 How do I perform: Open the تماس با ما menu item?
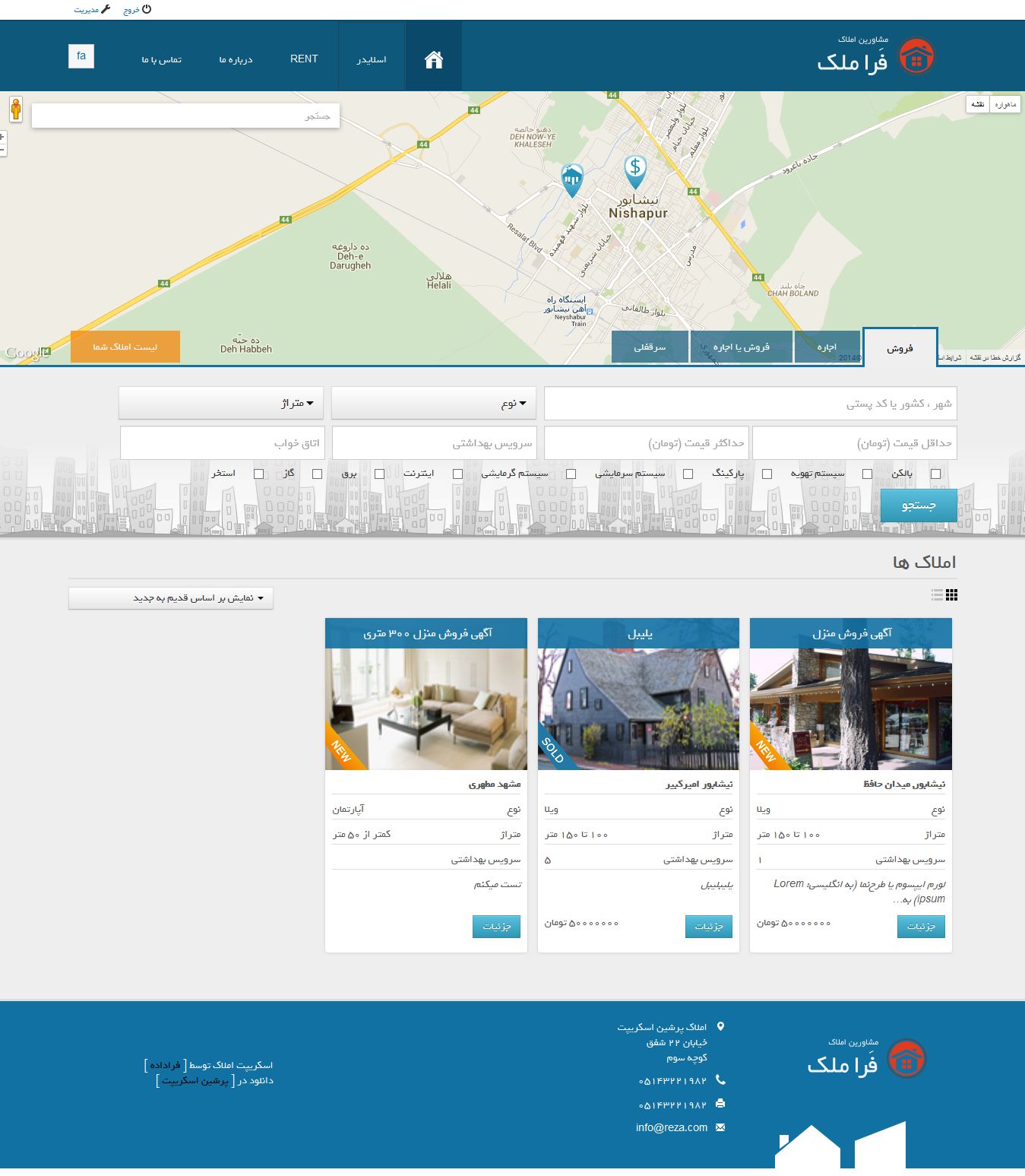pyautogui.click(x=161, y=59)
